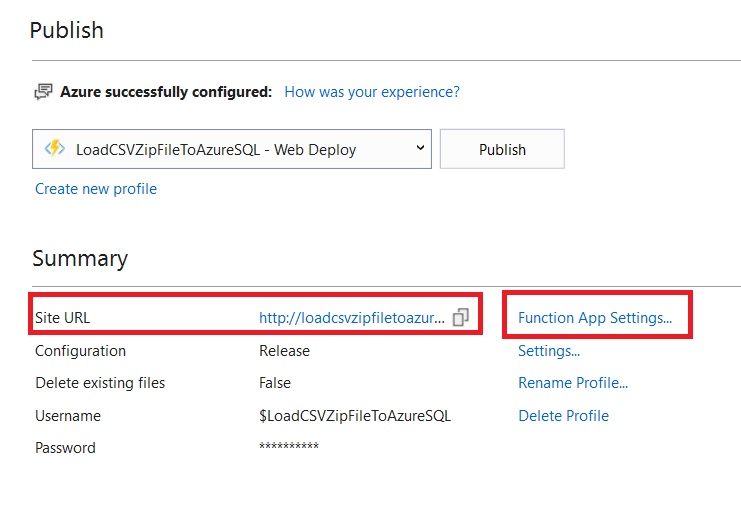Image resolution: width=741 pixels, height=521 pixels.
Task: Click Azure successfully configured text
Action: coord(166,92)
